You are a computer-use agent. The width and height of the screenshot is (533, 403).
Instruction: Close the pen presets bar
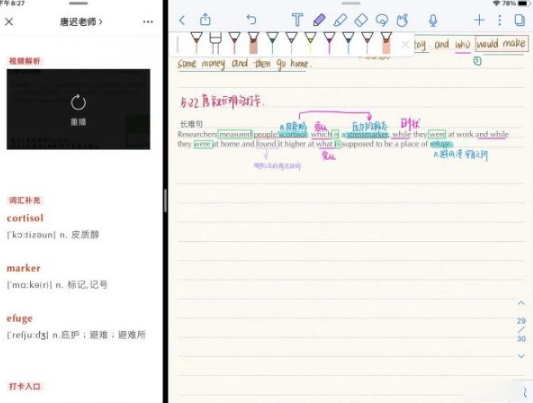(x=405, y=45)
